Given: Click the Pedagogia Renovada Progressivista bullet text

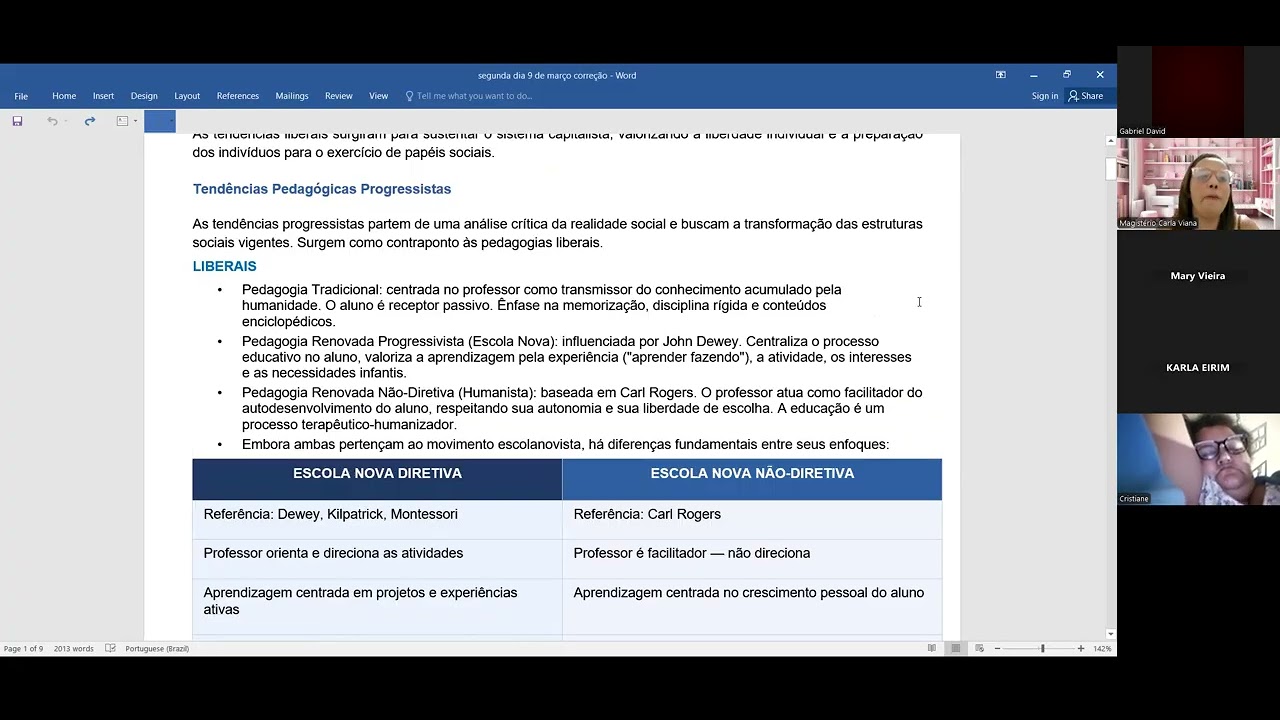Looking at the screenshot, I should pos(577,357).
